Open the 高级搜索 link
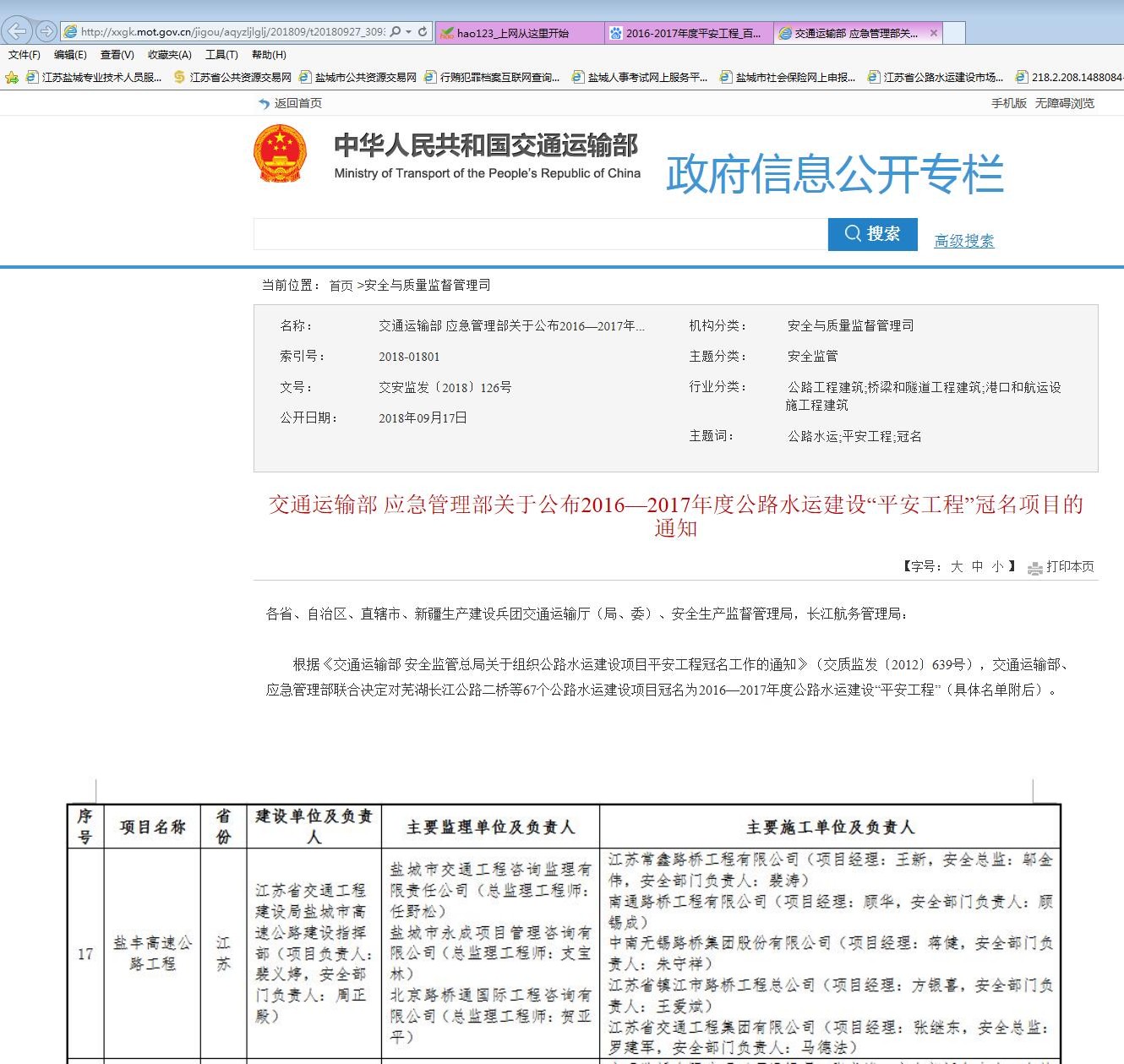Image resolution: width=1124 pixels, height=1064 pixels. click(x=963, y=242)
